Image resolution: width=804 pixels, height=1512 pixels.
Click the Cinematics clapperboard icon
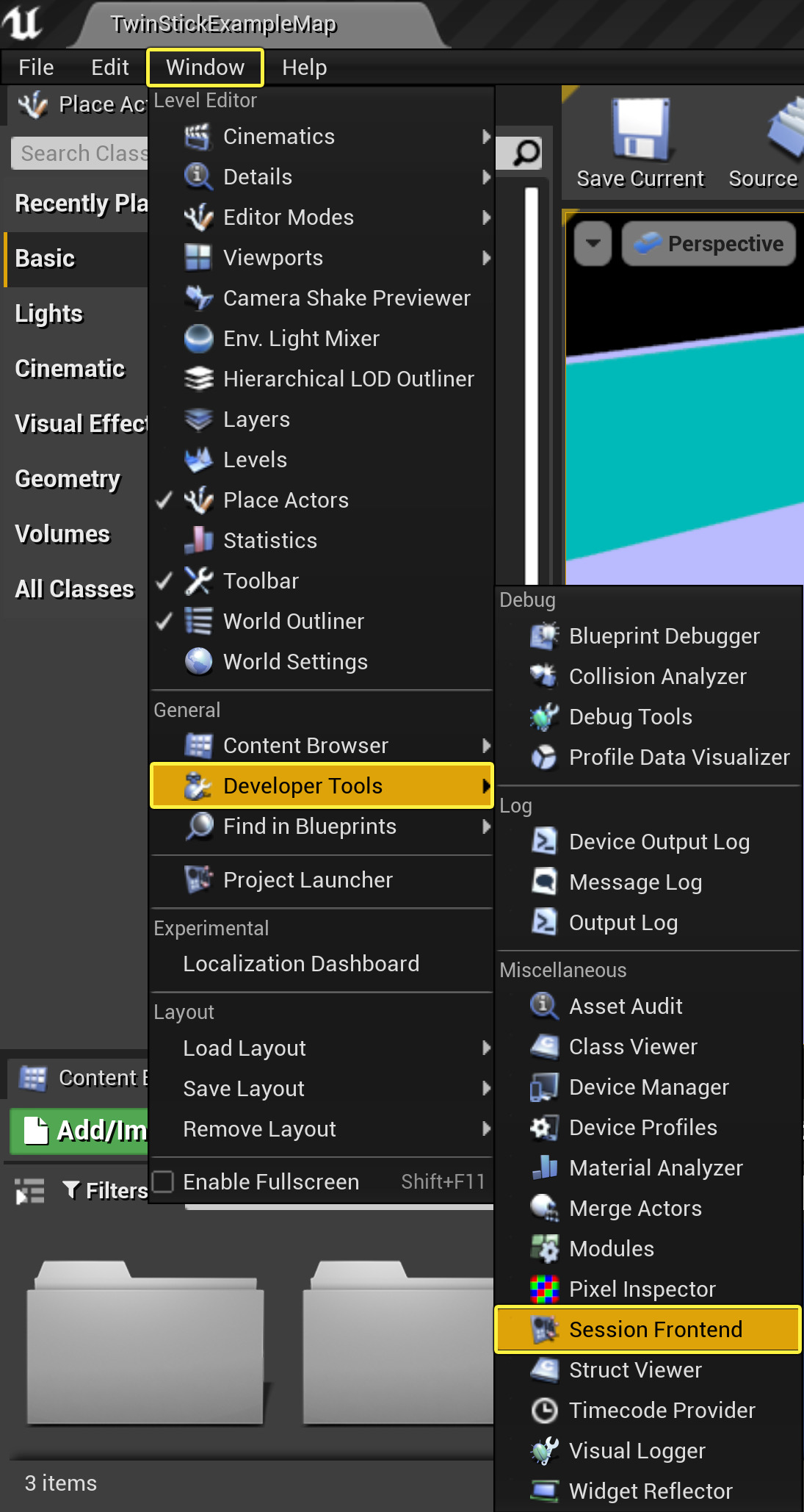coord(198,137)
